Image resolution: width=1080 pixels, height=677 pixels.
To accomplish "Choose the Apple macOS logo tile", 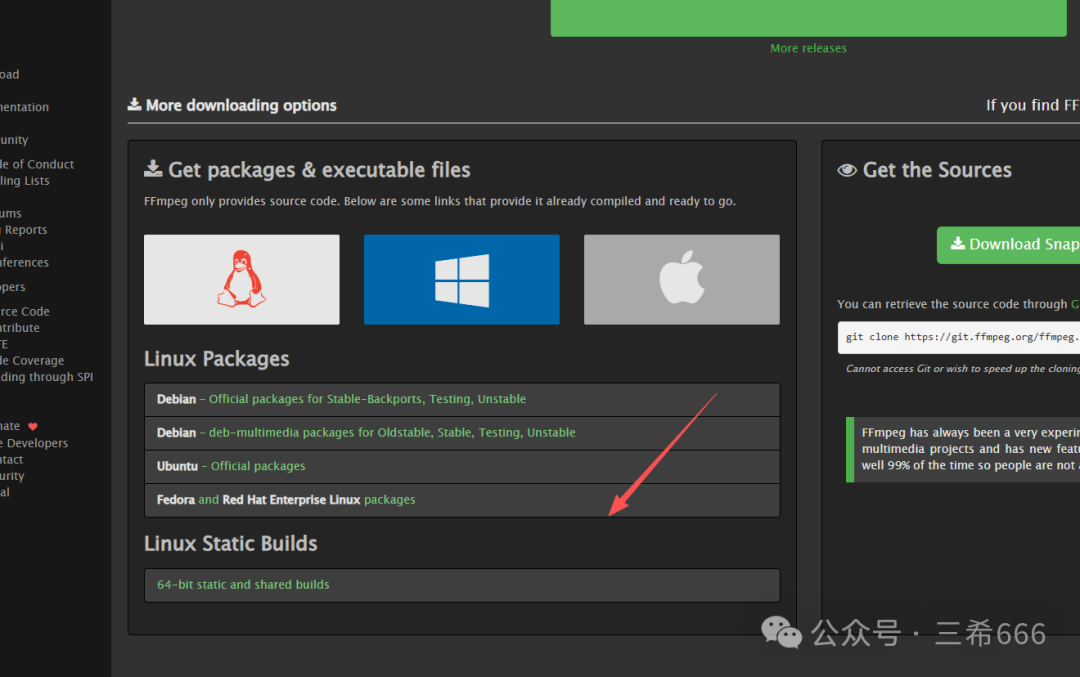I will click(681, 279).
